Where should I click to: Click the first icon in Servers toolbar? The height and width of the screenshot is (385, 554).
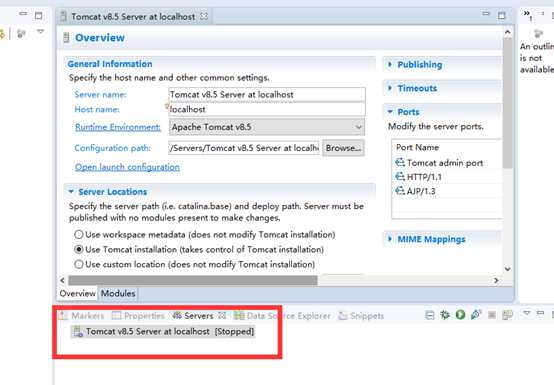coord(430,315)
